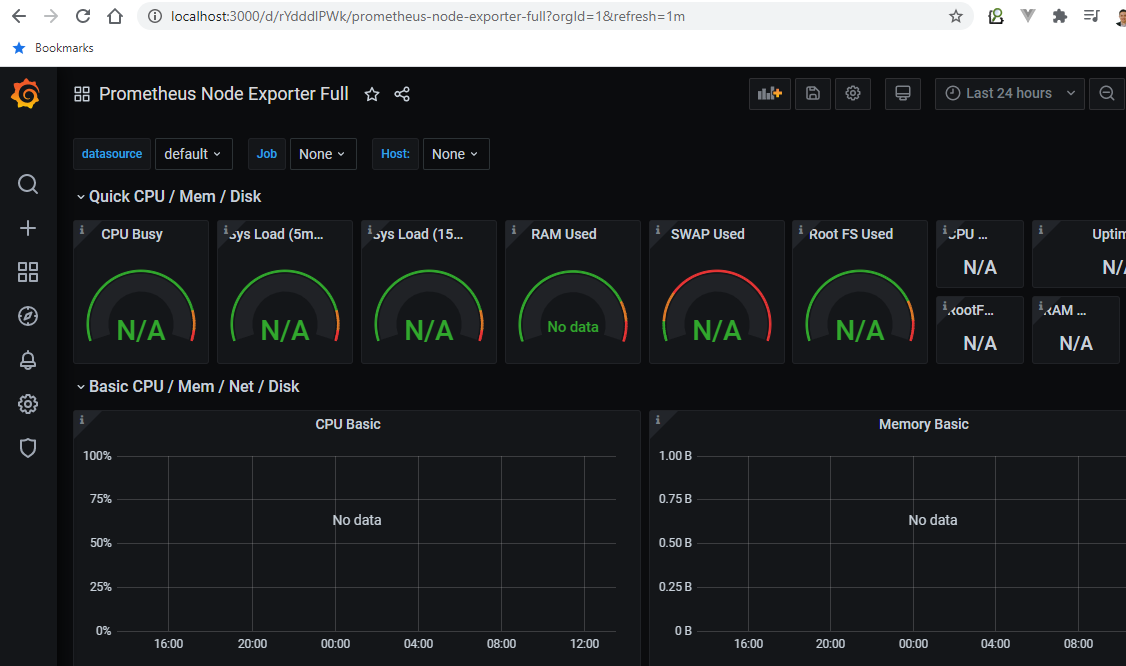Show info for the CPU Busy panel

pos(82,230)
